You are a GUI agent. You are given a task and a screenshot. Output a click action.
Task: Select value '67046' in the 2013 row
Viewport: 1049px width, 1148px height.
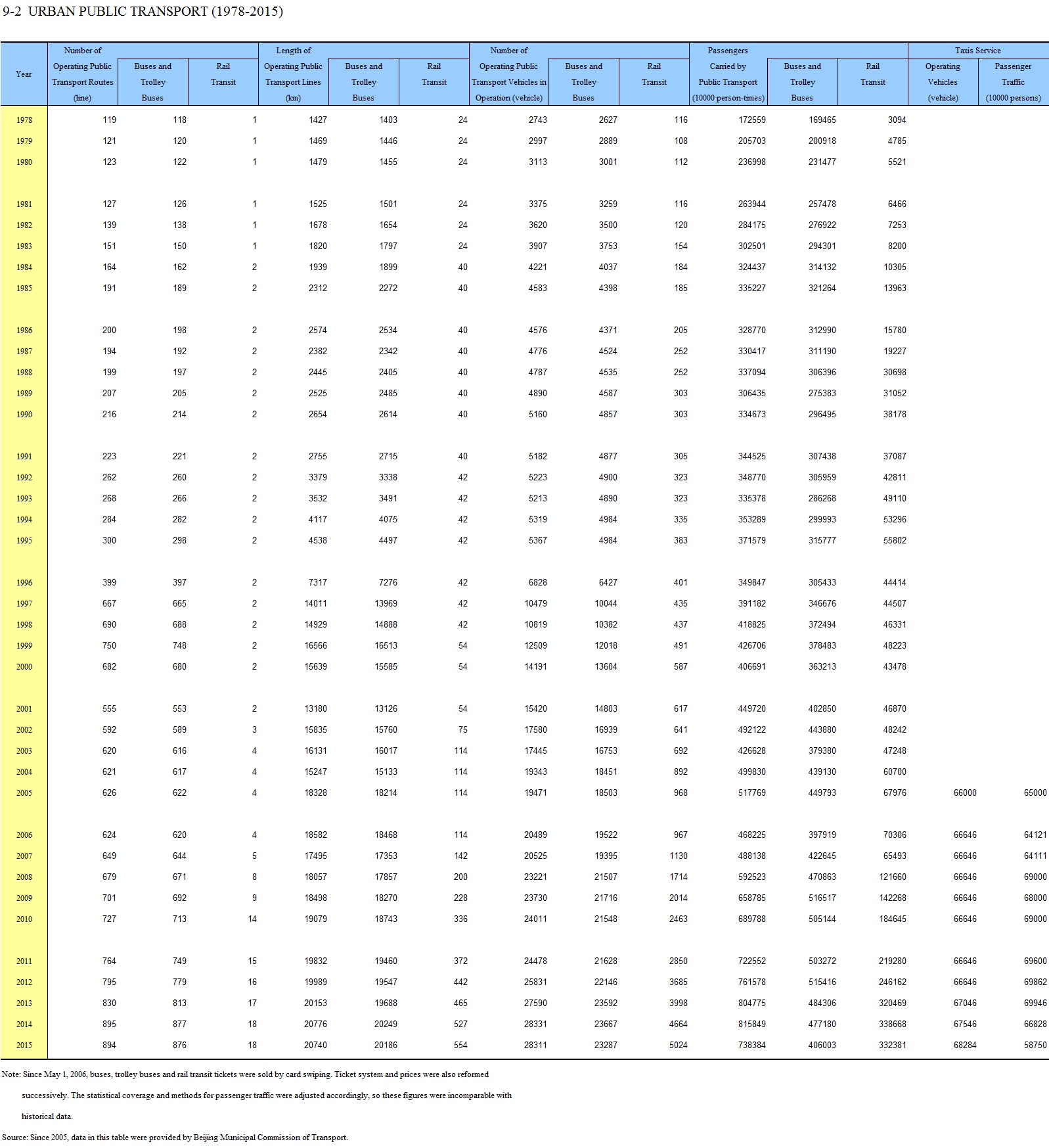tap(965, 1003)
